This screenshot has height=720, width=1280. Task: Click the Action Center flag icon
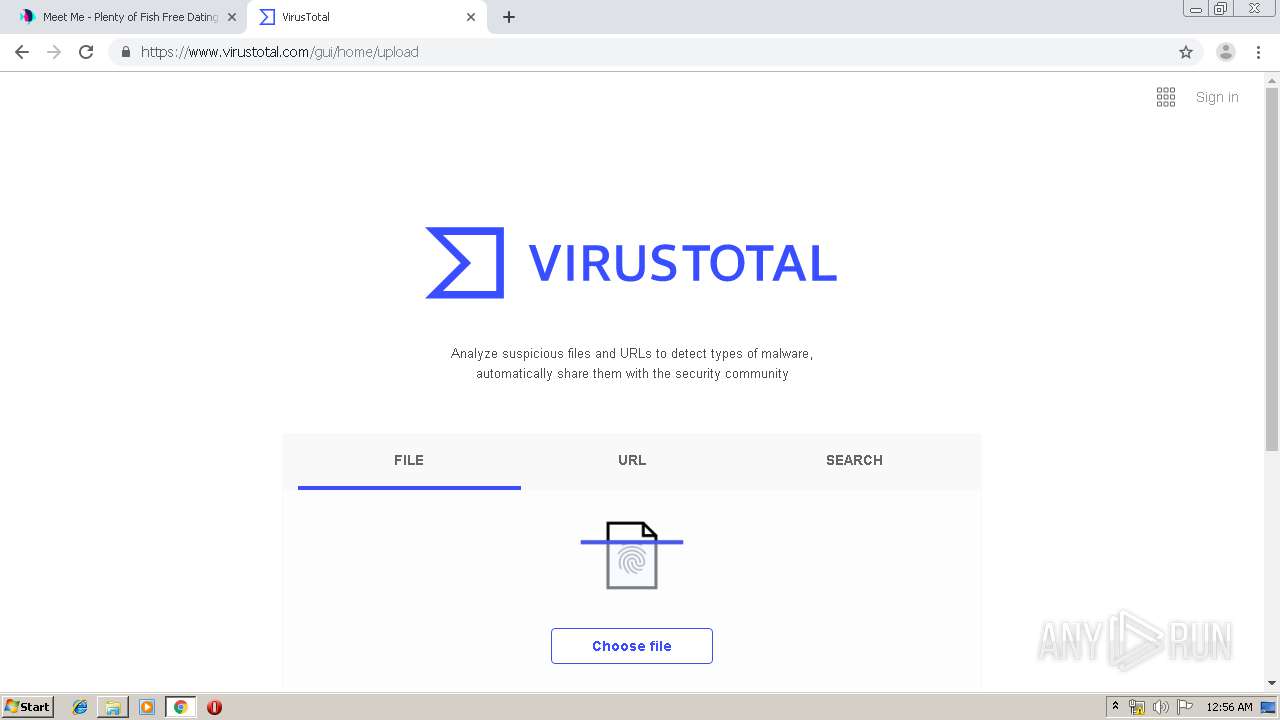(1185, 707)
